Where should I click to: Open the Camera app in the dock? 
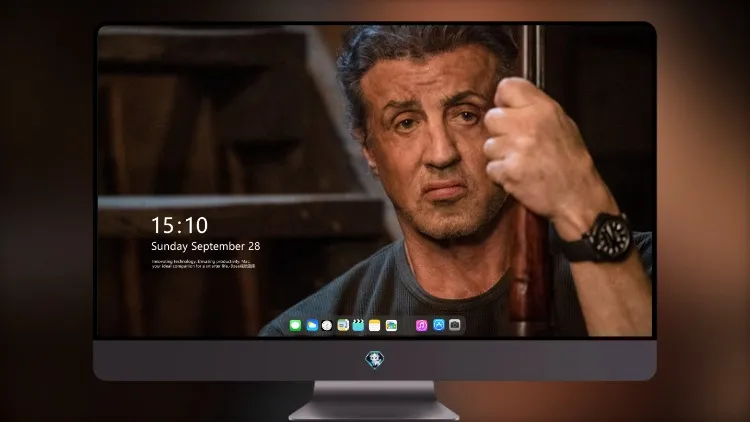(x=455, y=325)
